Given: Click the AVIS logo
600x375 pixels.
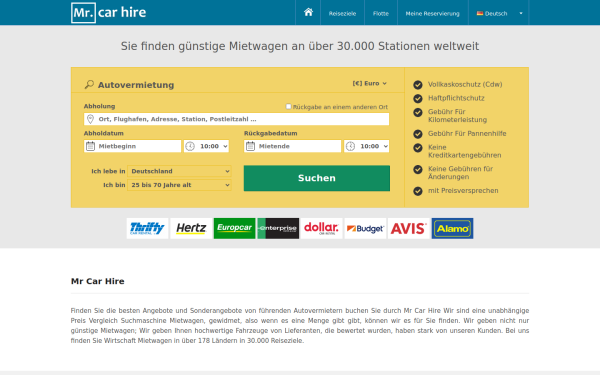Looking at the screenshot, I should click(408, 228).
